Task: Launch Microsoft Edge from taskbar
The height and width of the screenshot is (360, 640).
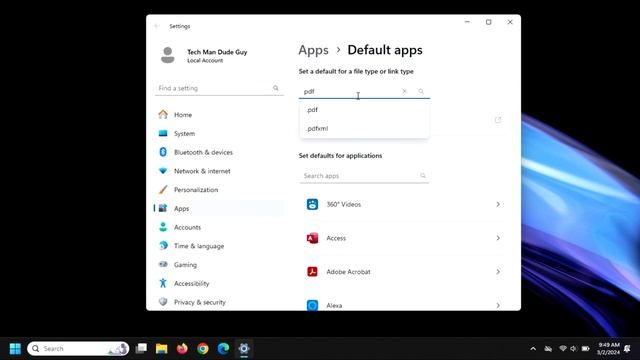Action: coord(223,349)
